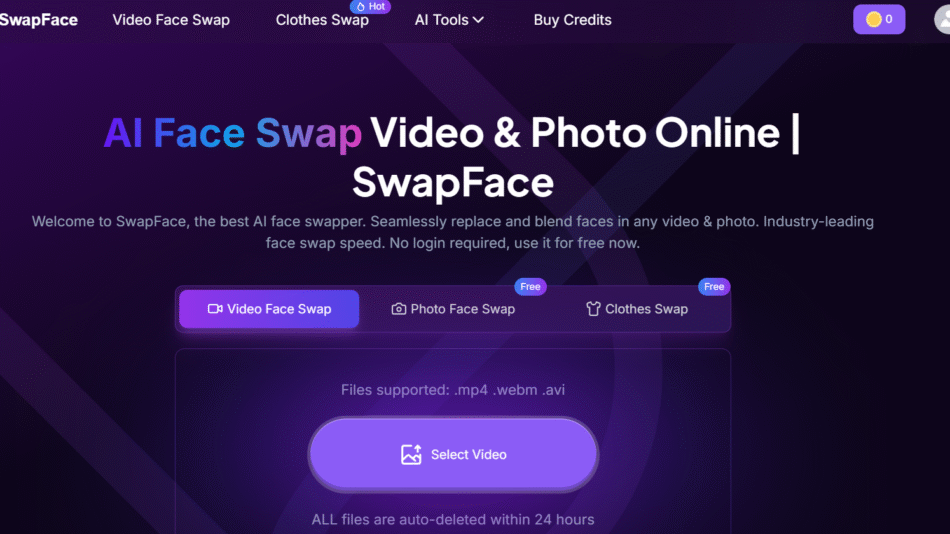Switch to the Clothes Swap tab

tap(637, 309)
